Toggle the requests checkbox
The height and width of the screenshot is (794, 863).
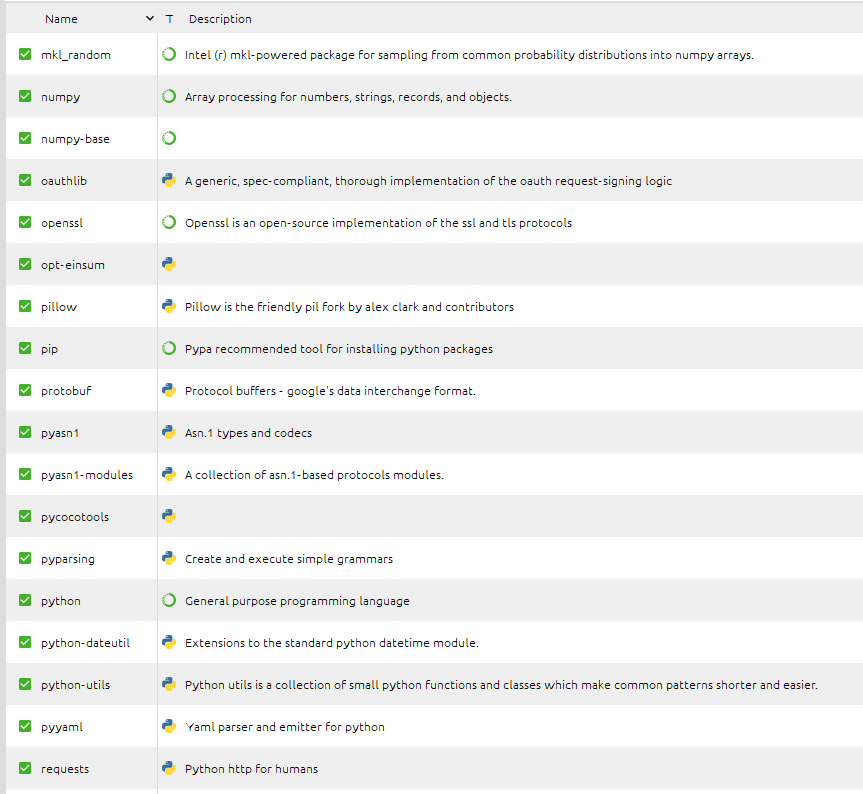click(25, 768)
